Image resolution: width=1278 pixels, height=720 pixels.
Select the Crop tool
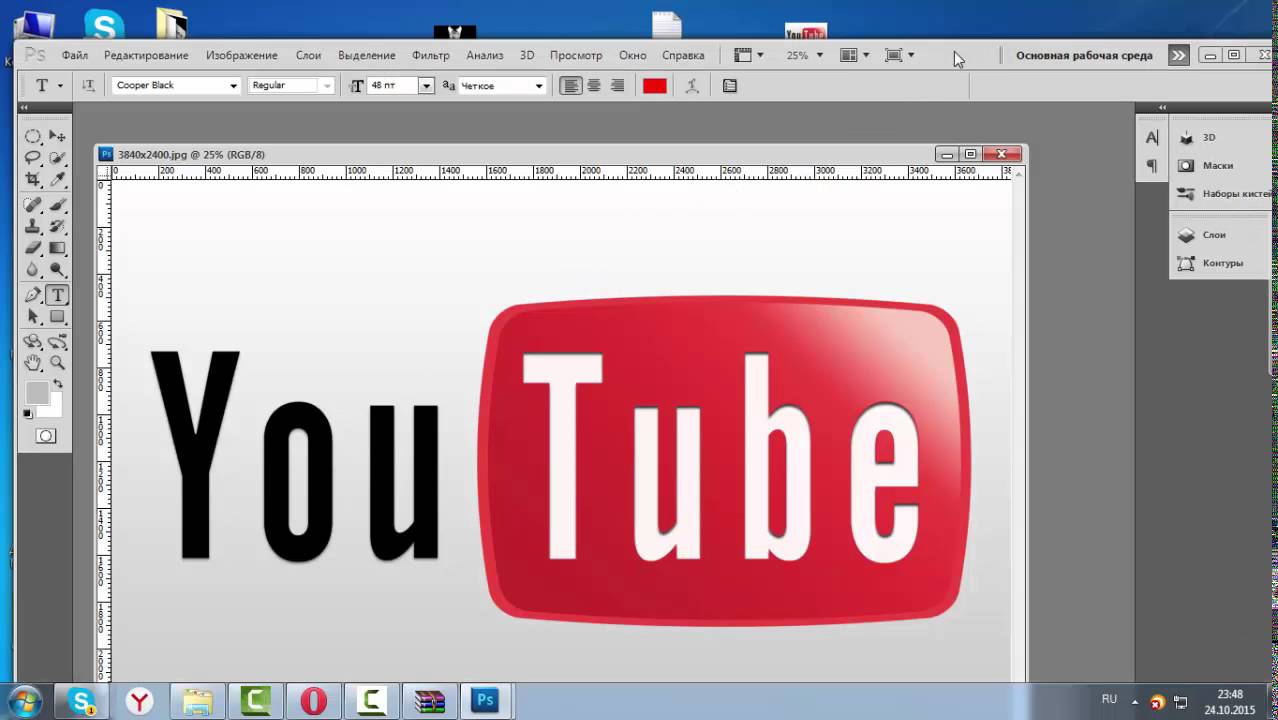(33, 180)
